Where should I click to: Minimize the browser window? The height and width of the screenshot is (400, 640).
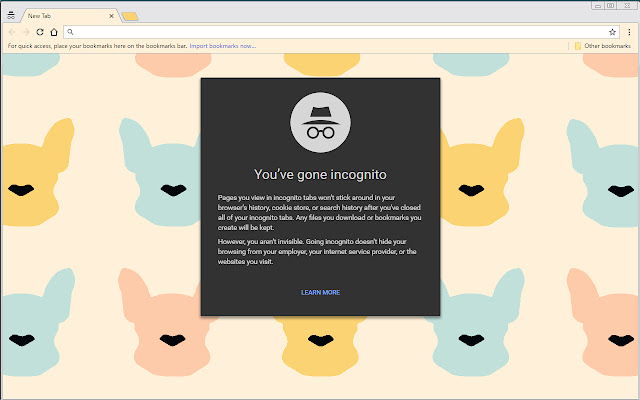point(597,5)
